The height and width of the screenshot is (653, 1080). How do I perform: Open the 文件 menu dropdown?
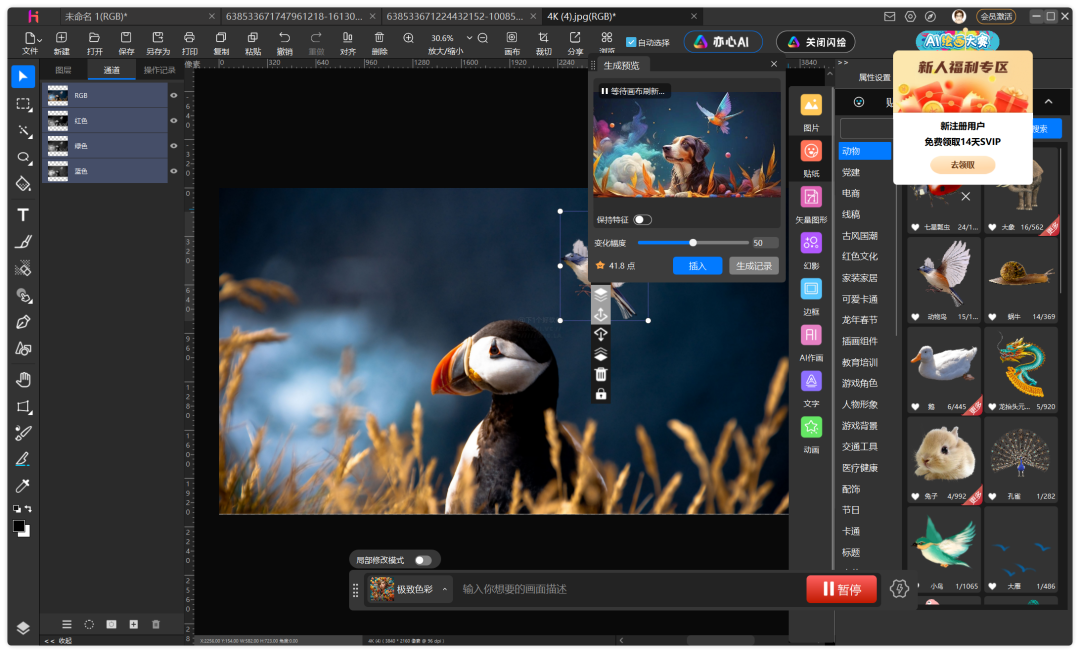30,42
